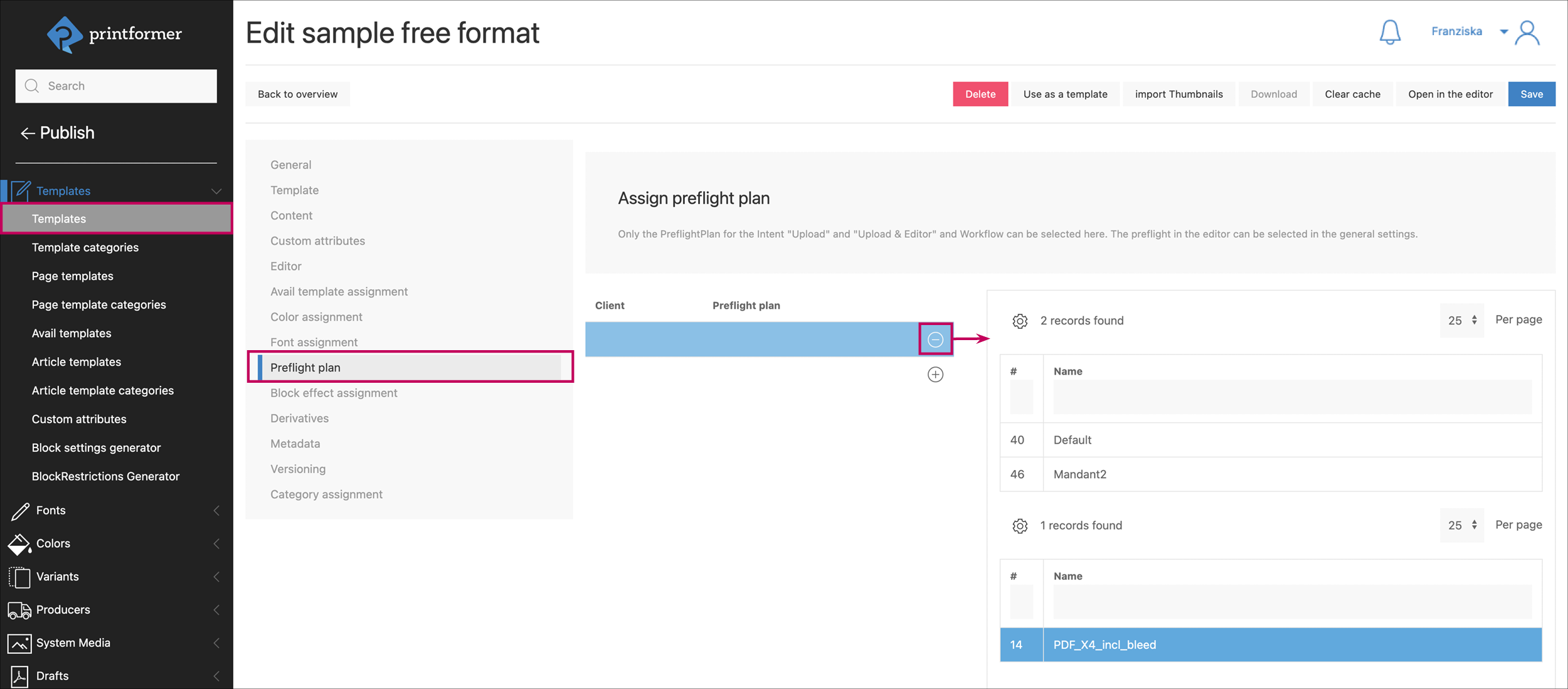Click the back arrow next to Publish
Image resolution: width=1568 pixels, height=689 pixels.
pyautogui.click(x=27, y=133)
